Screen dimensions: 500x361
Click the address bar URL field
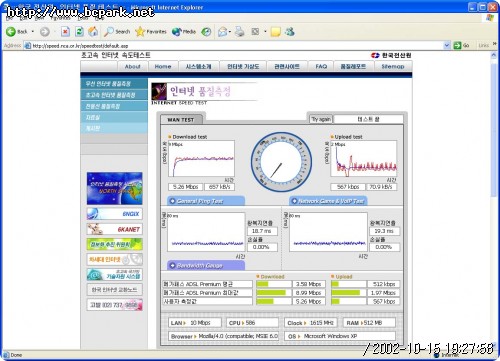(233, 46)
